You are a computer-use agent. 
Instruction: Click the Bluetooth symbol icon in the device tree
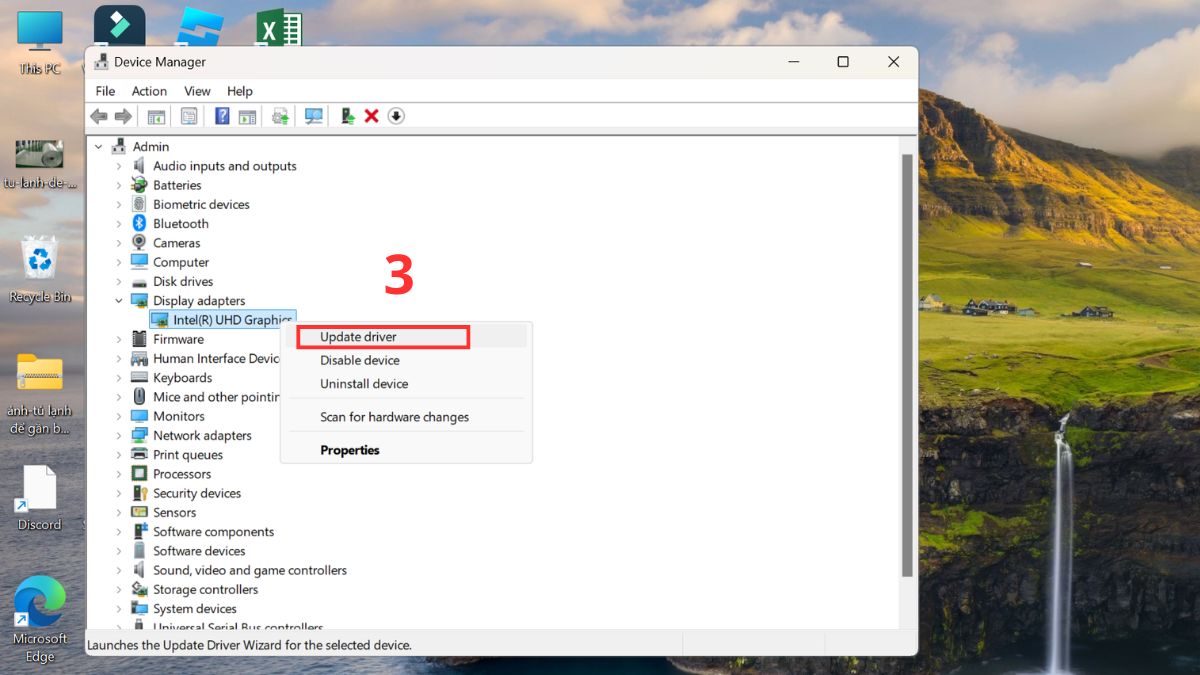click(140, 224)
